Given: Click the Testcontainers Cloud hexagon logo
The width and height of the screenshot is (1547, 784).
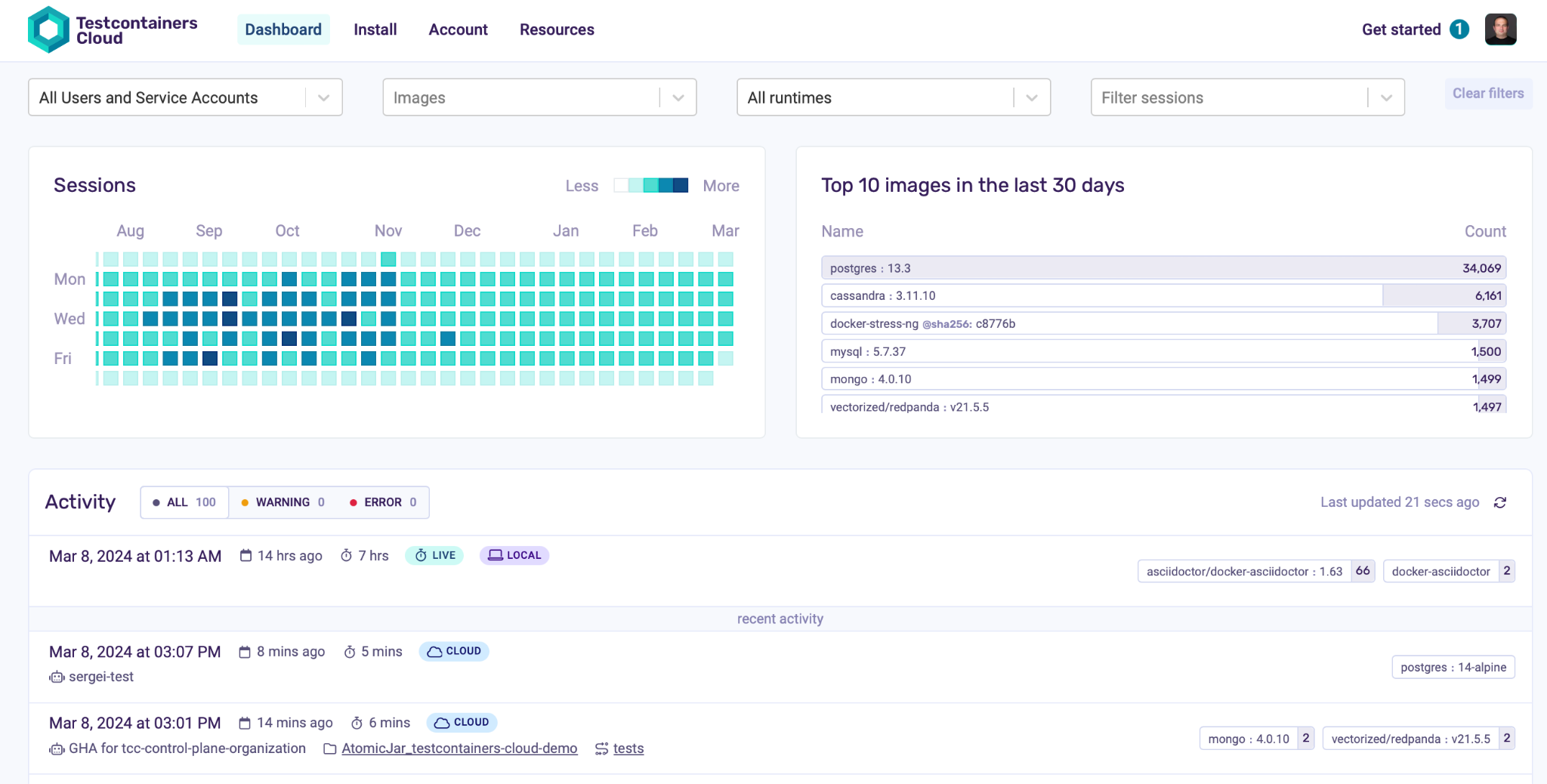Looking at the screenshot, I should (x=48, y=29).
